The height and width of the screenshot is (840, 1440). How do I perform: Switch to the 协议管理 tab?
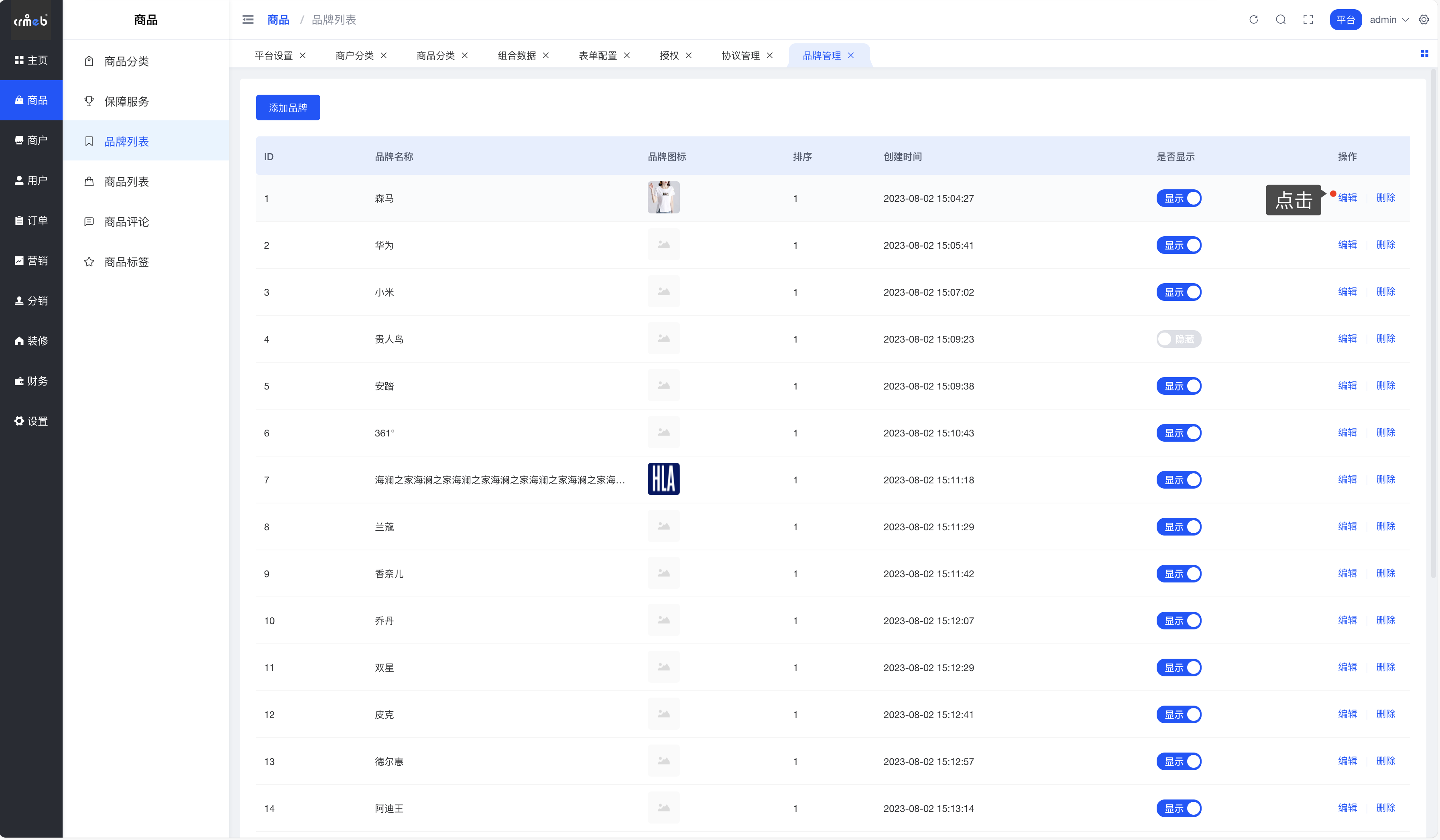tap(740, 55)
